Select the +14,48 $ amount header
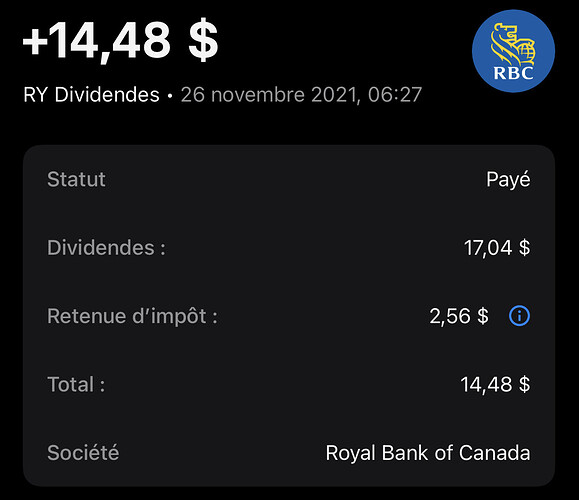Viewport: 579px width, 500px height. click(x=120, y=40)
